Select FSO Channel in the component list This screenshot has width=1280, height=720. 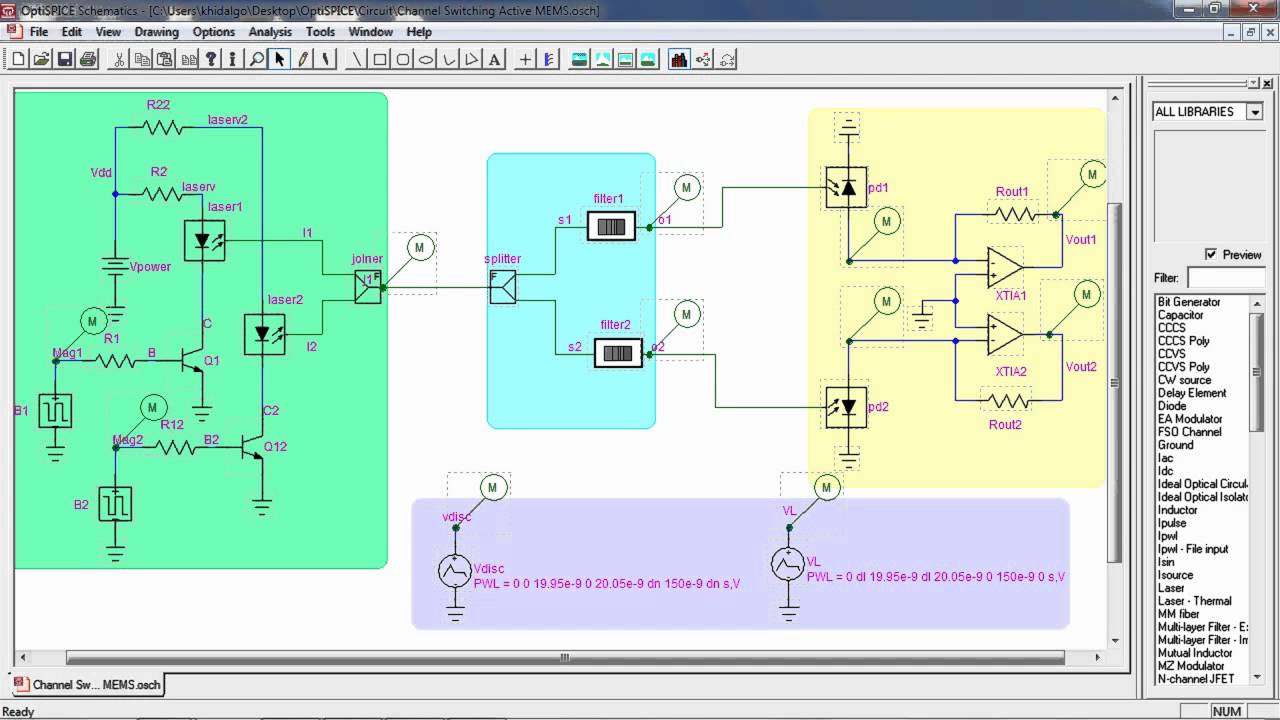click(1190, 432)
